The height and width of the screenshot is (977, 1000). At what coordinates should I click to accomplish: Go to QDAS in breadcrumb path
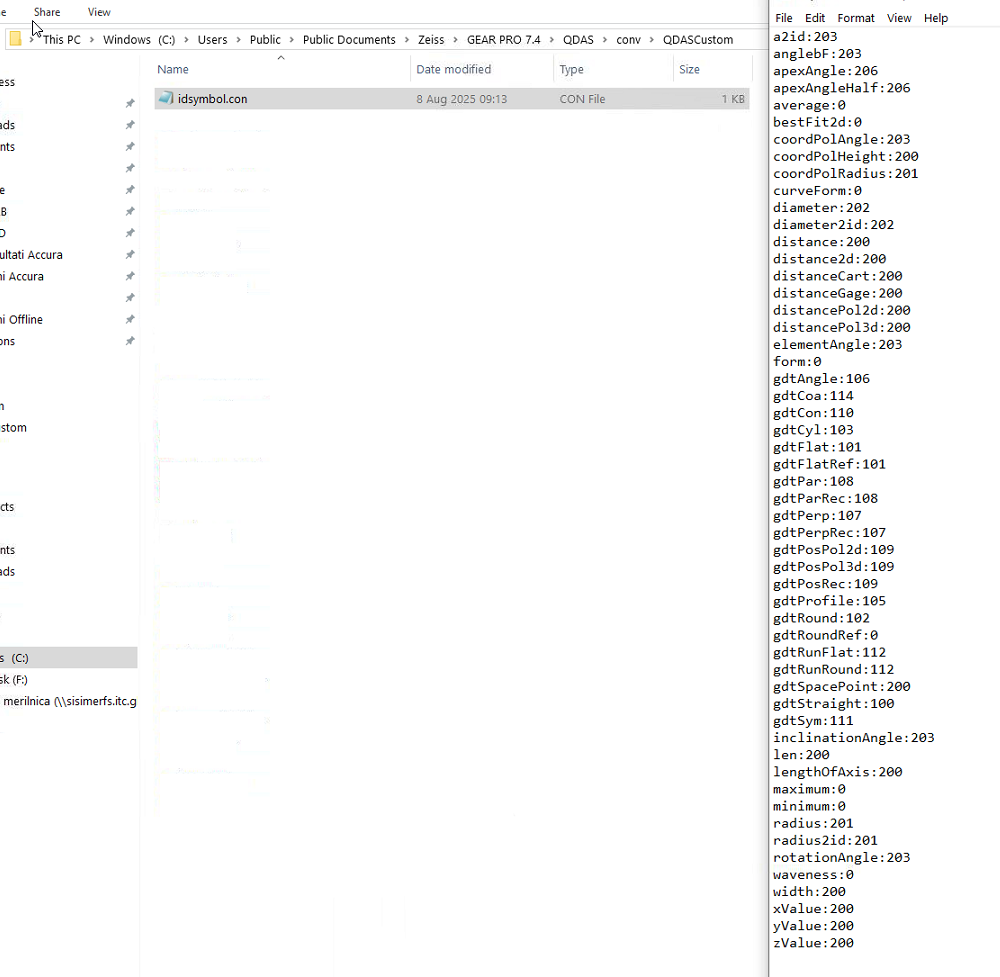[578, 40]
